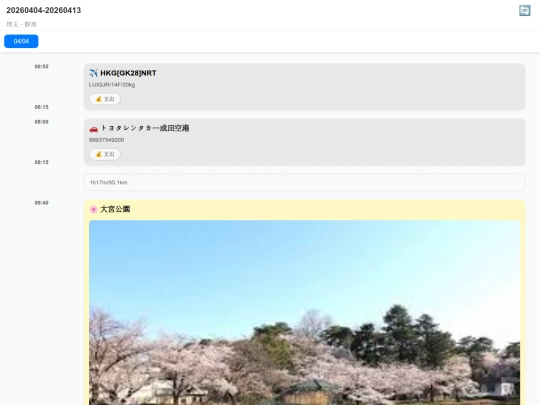Click the sync icon in top right
The height and width of the screenshot is (405, 540).
tap(525, 10)
